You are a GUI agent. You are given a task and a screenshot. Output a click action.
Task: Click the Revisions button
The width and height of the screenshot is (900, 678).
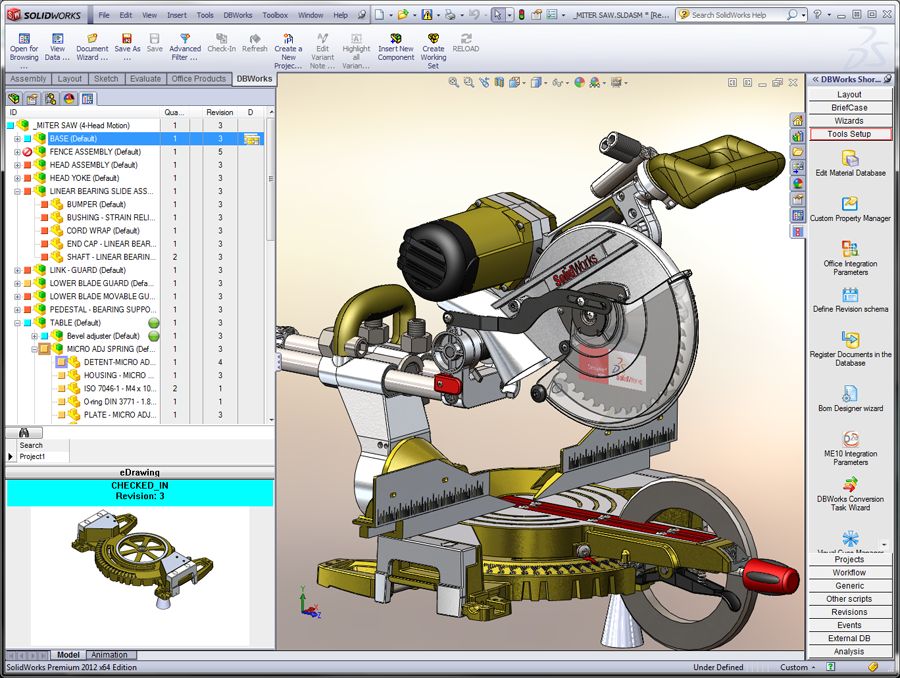tap(850, 612)
